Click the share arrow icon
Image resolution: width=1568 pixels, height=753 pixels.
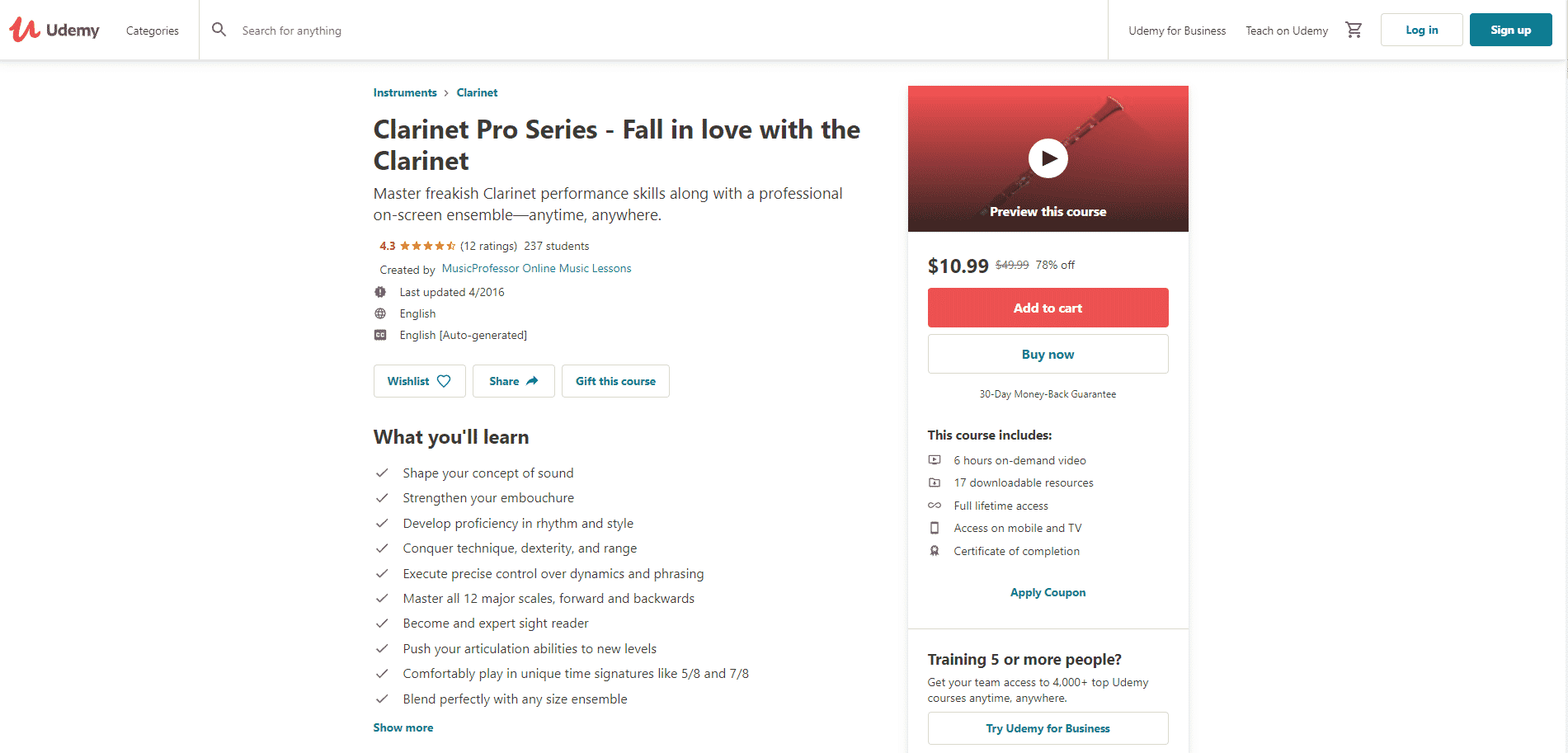(532, 381)
